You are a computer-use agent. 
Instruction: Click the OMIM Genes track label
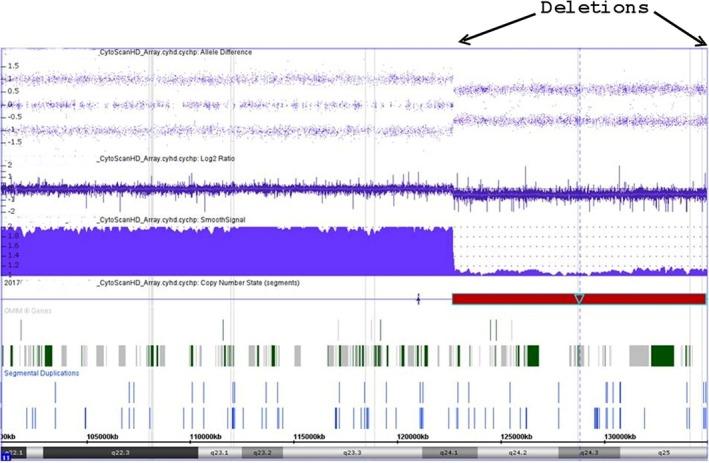28,311
